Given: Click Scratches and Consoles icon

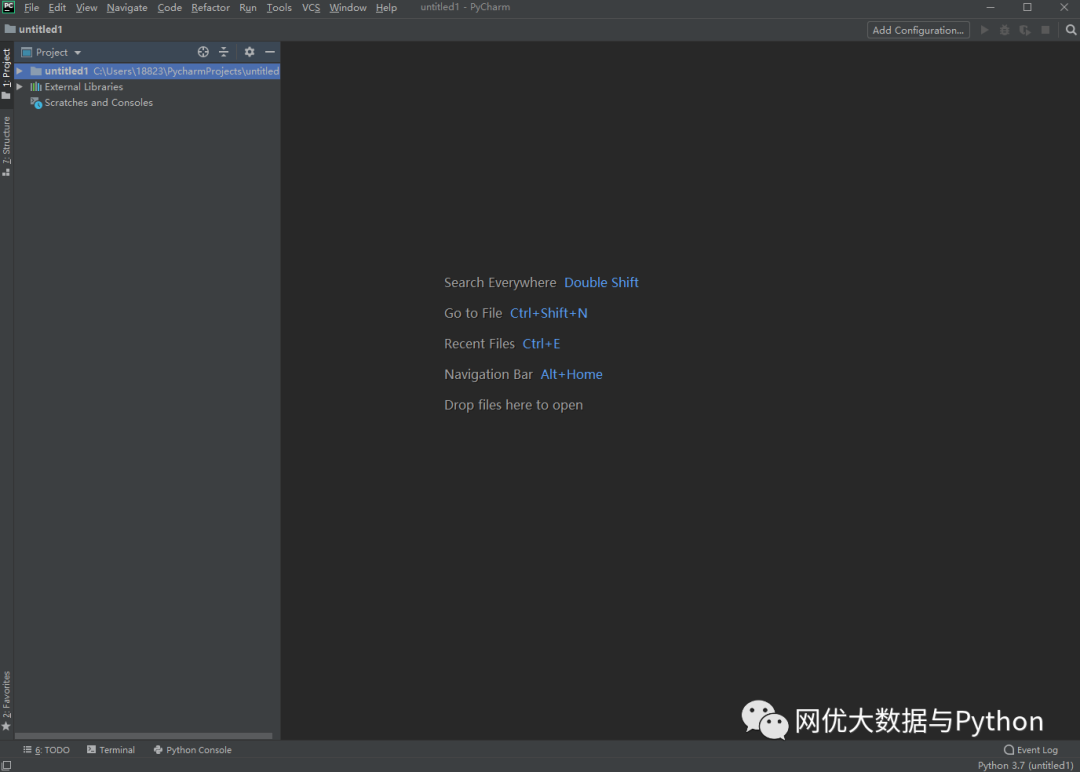Looking at the screenshot, I should click(x=37, y=103).
